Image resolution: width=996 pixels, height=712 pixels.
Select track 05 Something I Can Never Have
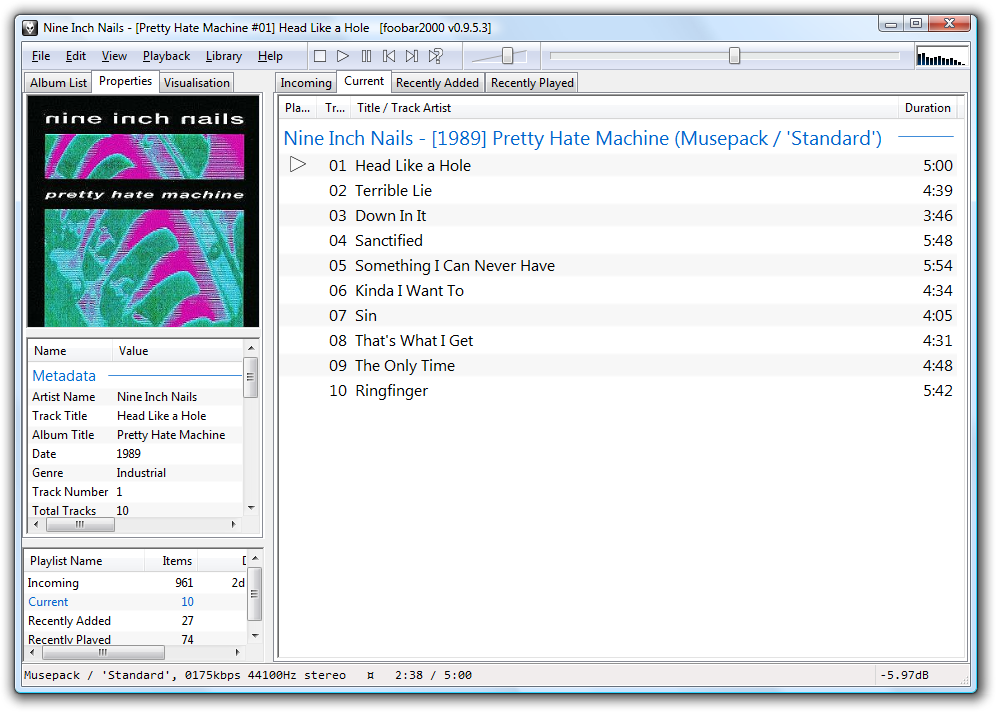pos(454,266)
